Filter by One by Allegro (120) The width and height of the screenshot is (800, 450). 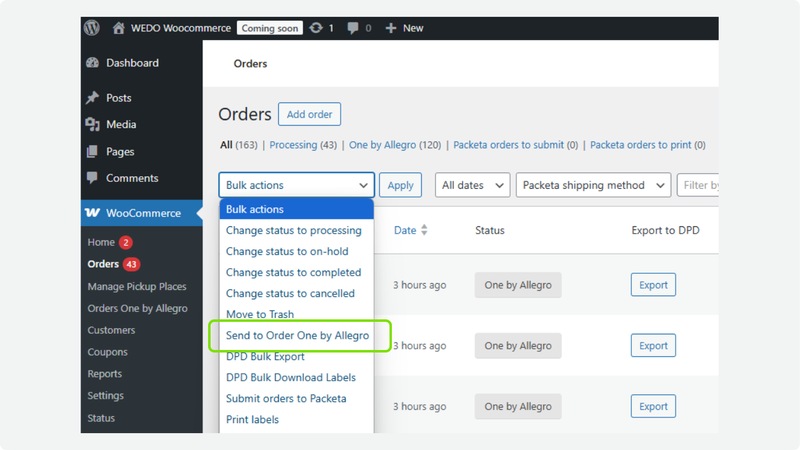[x=395, y=145]
